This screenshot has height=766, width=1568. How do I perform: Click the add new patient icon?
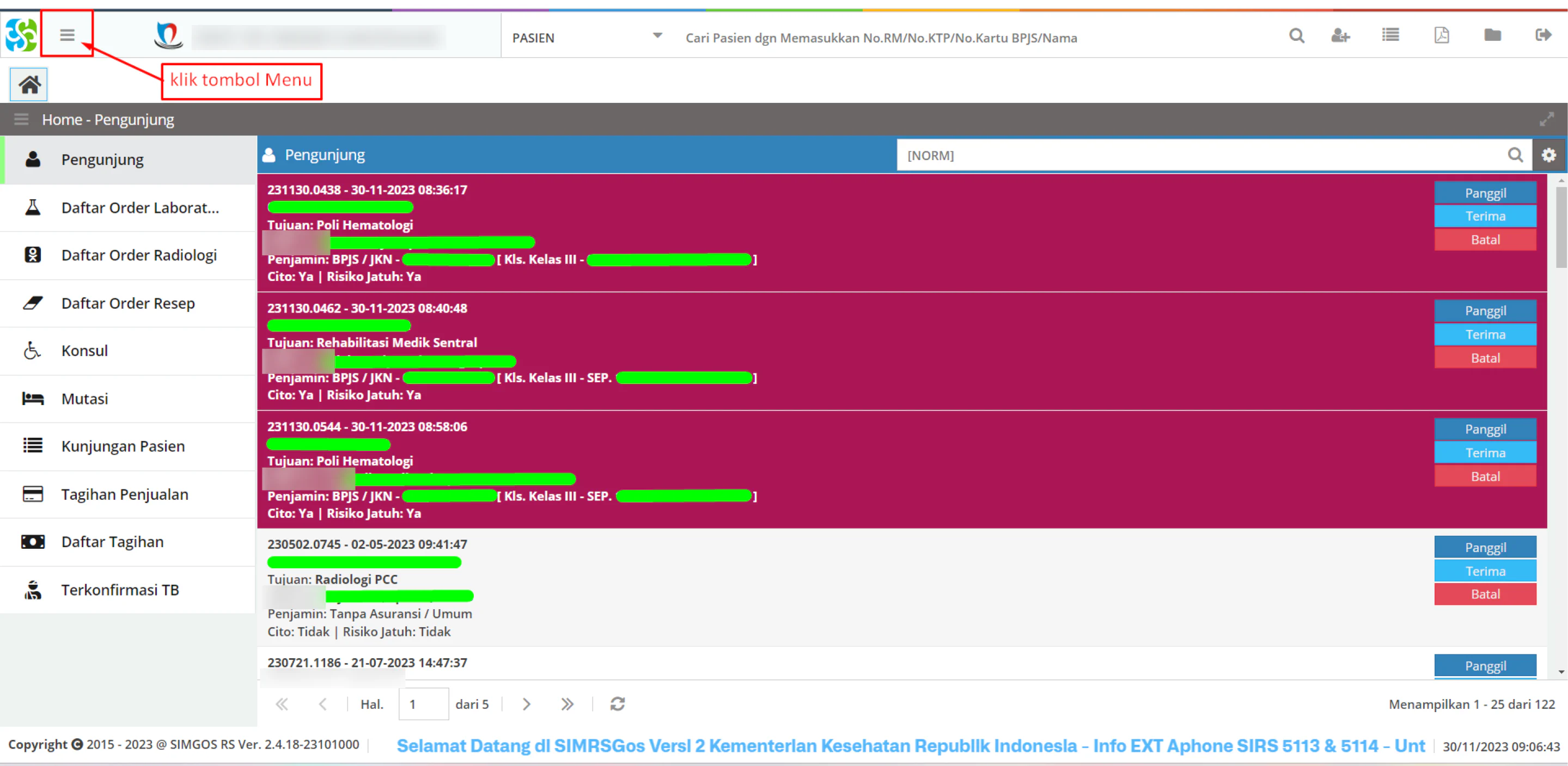[x=1340, y=36]
